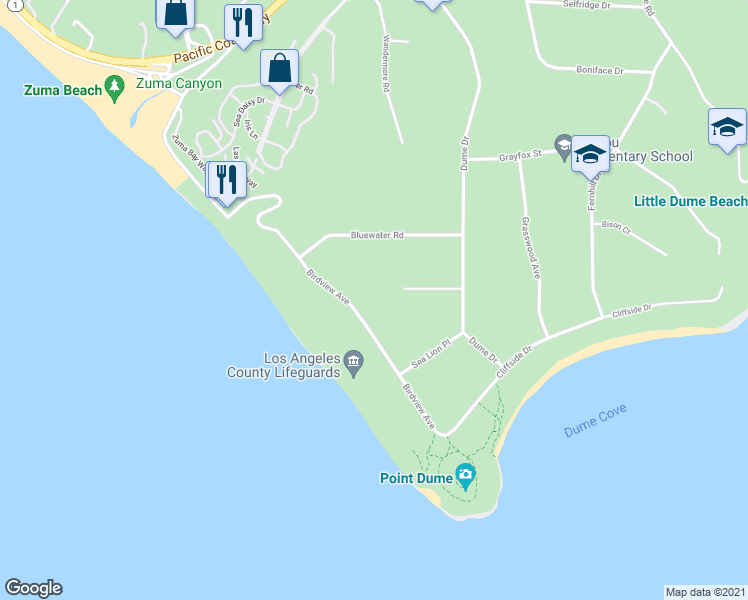Select the restaurant pin on Pacific Coast Highway
This screenshot has height=600, width=748.
pos(243,26)
